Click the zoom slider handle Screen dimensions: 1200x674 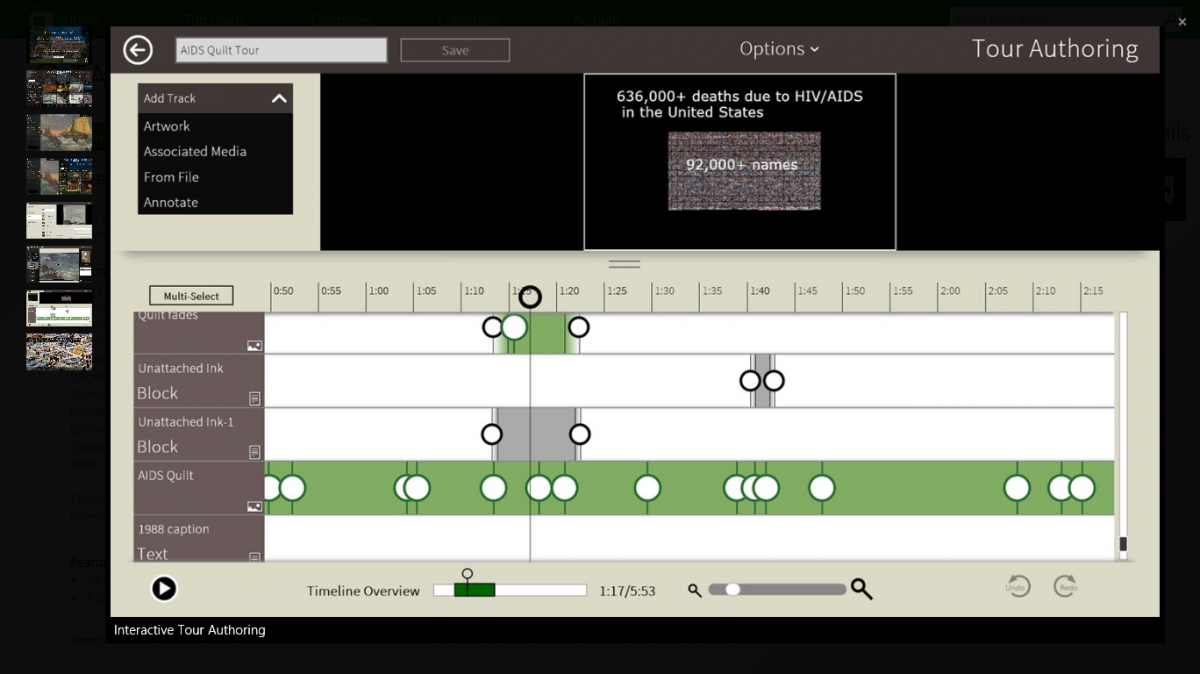click(x=733, y=590)
